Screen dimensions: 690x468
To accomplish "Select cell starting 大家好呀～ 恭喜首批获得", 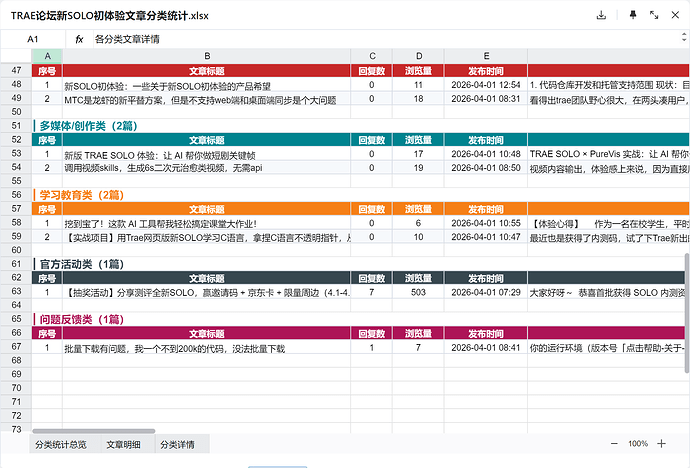I will (606, 292).
